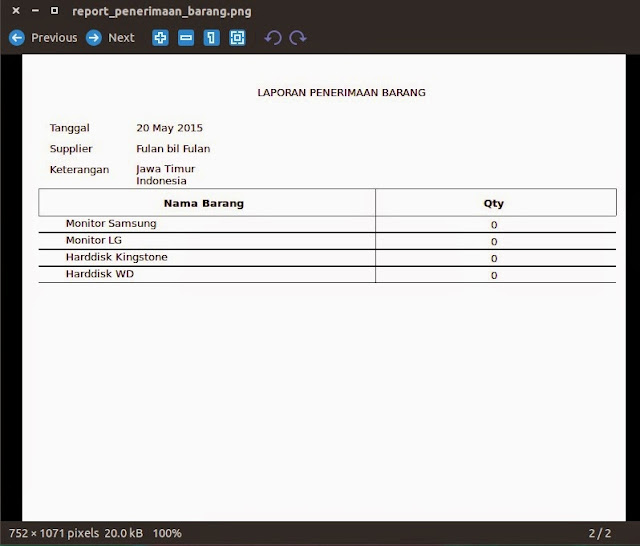This screenshot has height=546, width=640.
Task: Click the Jawa Timur text
Action: pos(165,169)
